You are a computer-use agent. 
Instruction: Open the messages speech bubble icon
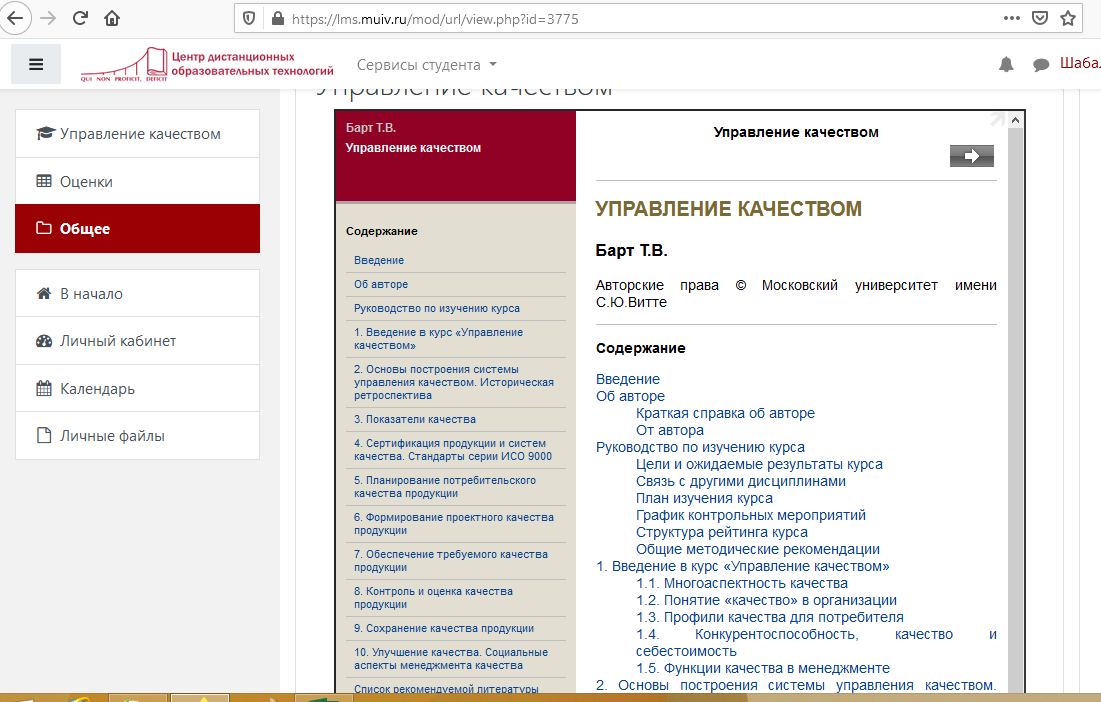click(x=1040, y=65)
